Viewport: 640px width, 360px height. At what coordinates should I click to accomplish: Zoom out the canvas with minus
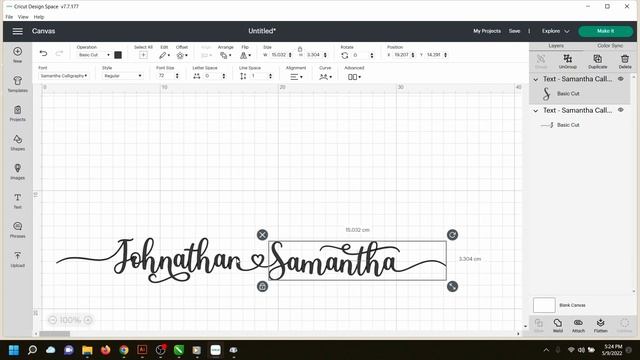click(53, 320)
